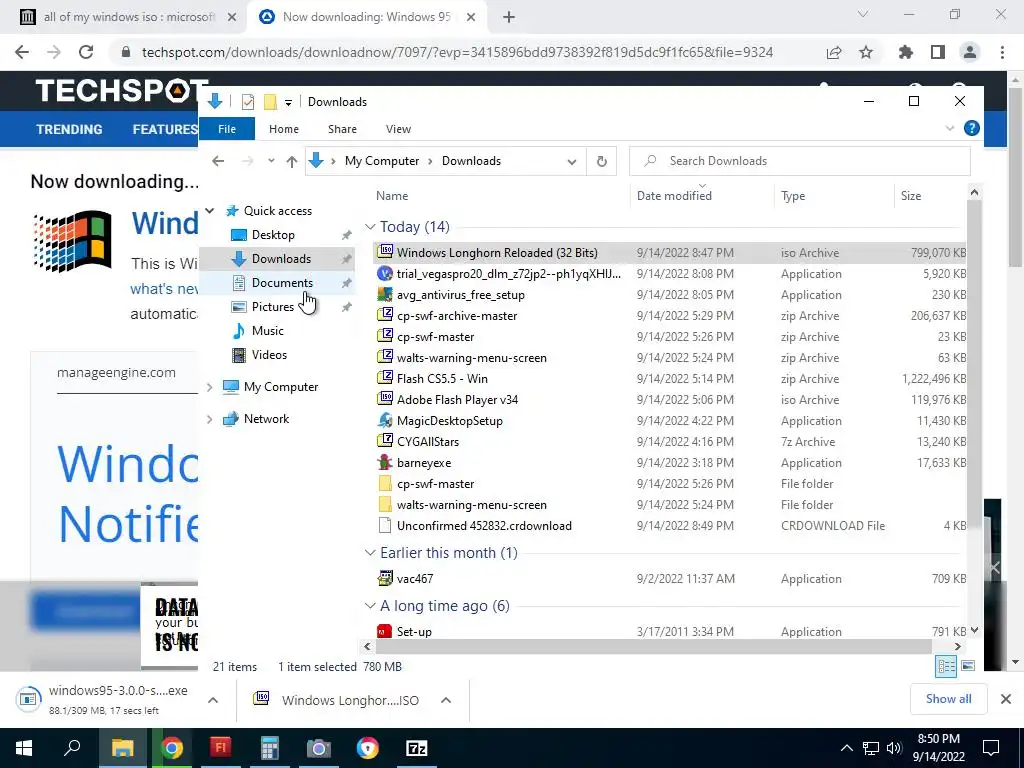Open the Home ribbon tab
Viewport: 1024px width, 768px height.
point(283,129)
